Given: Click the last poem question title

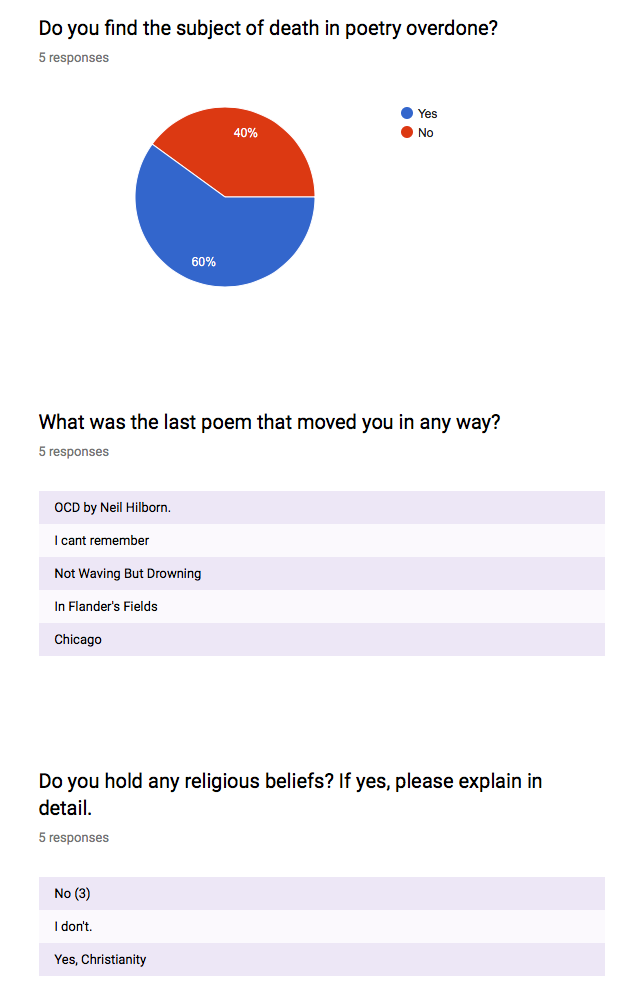Looking at the screenshot, I should point(269,422).
